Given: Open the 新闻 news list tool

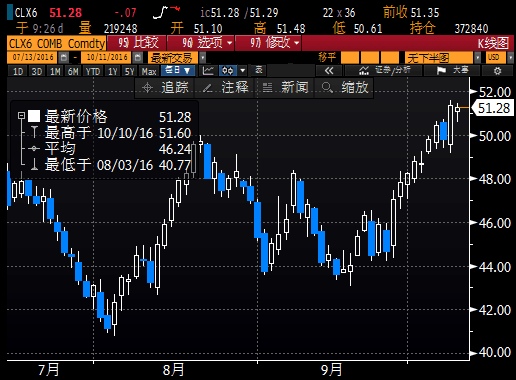Looking at the screenshot, I should [285, 88].
